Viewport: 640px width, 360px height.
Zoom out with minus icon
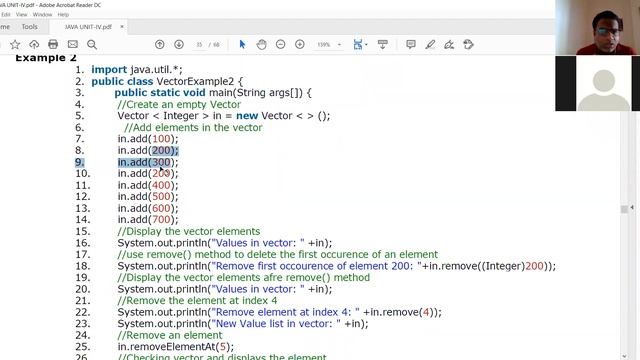click(280, 44)
